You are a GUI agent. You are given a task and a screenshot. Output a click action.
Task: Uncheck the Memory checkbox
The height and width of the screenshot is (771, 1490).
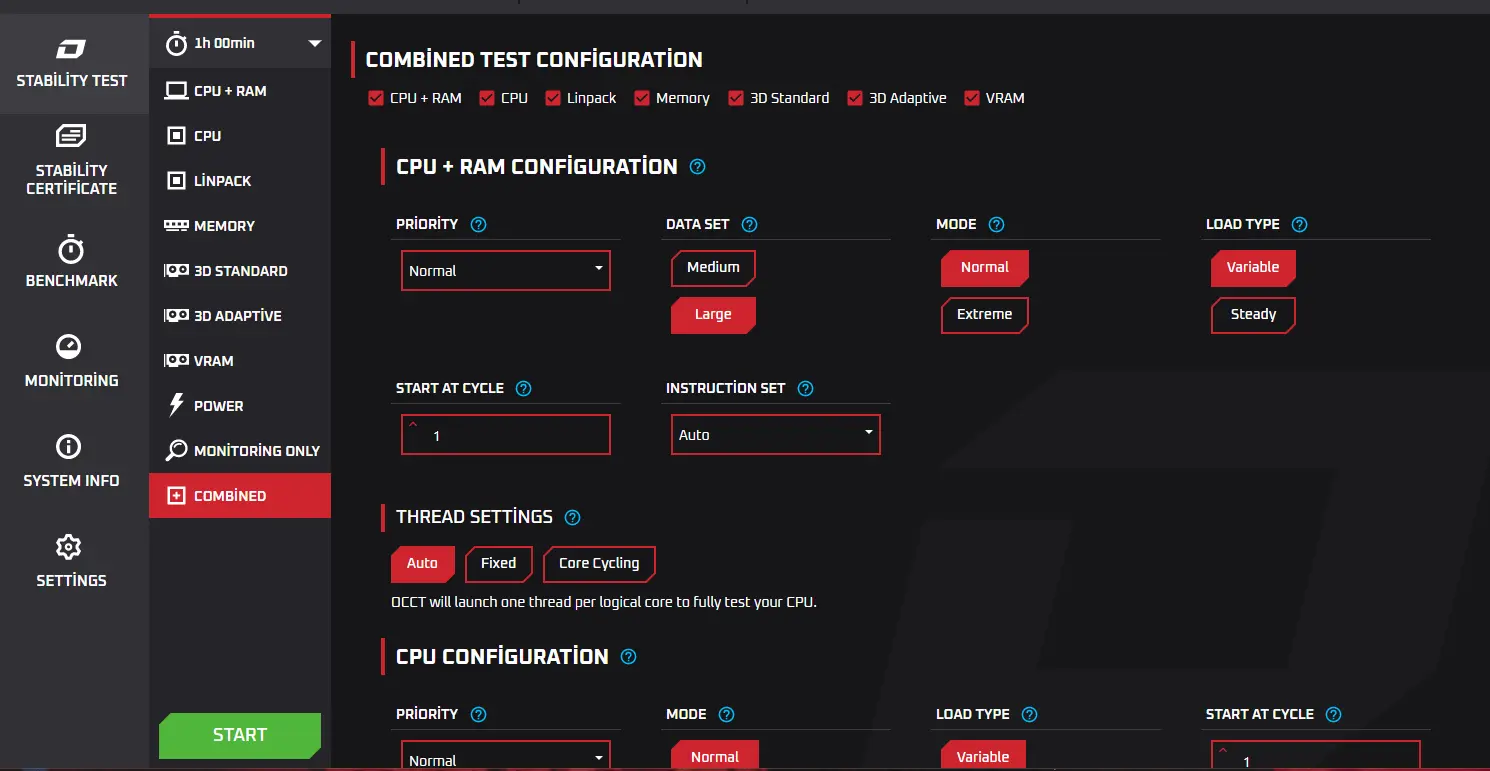642,98
